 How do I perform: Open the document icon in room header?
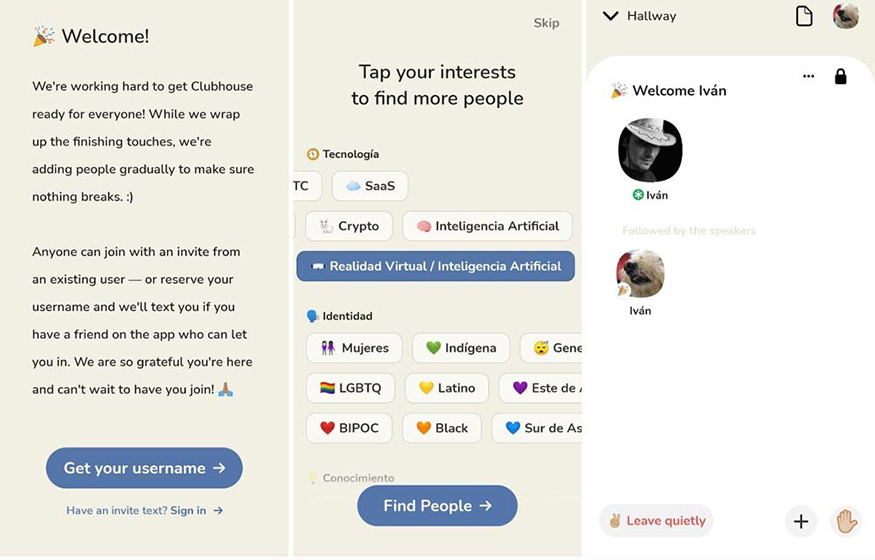[804, 16]
